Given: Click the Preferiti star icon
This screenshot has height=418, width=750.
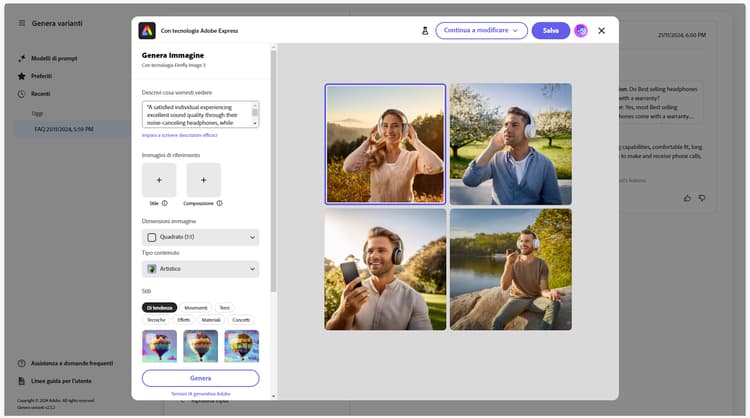Looking at the screenshot, I should point(22,76).
